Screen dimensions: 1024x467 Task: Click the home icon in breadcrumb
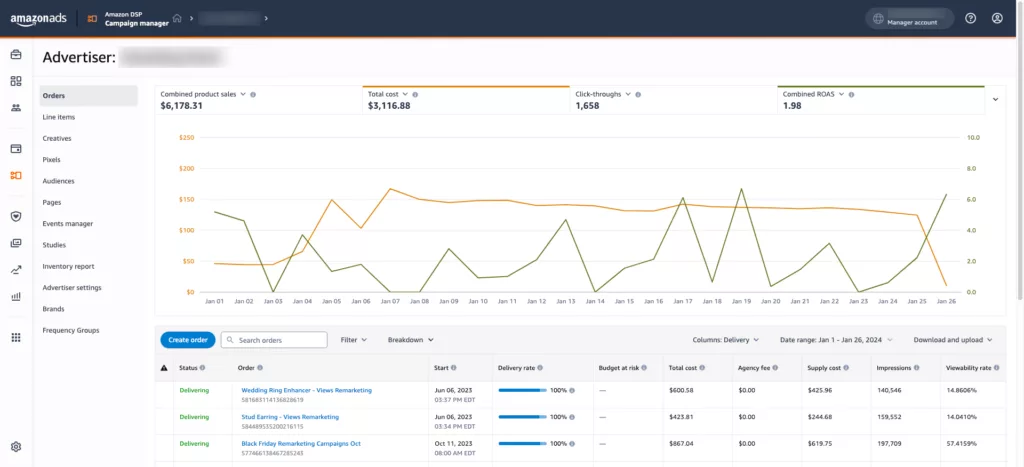tap(177, 18)
